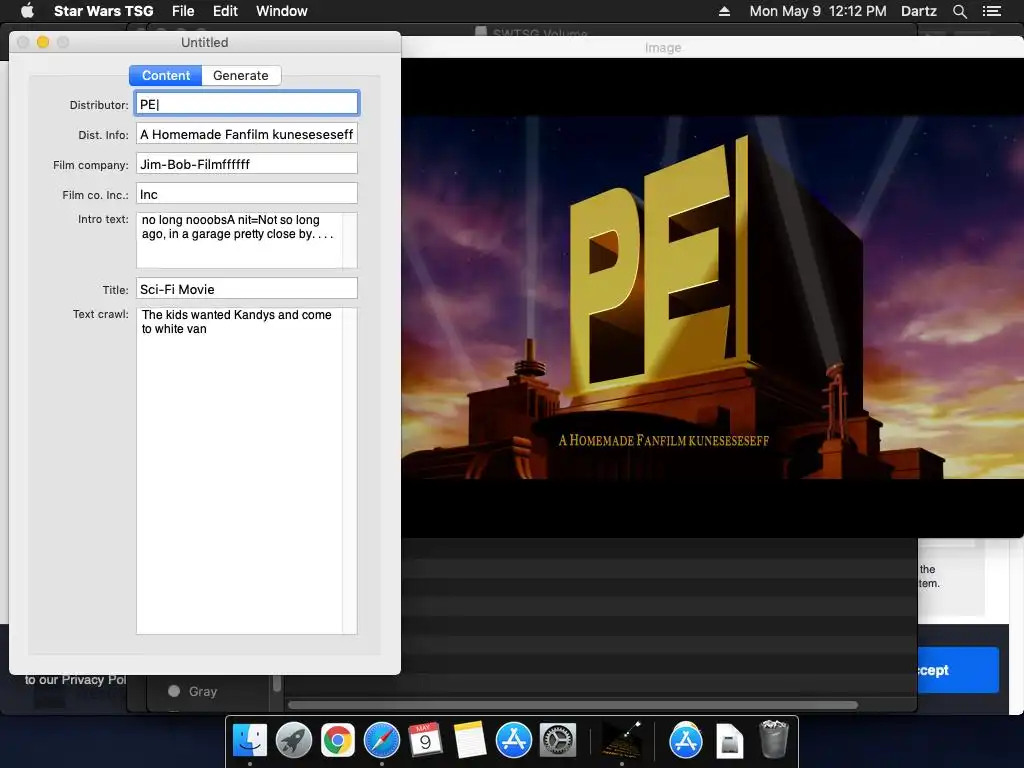Viewport: 1024px width, 768px height.
Task: Select the Gray radio option in background window
Action: [174, 691]
